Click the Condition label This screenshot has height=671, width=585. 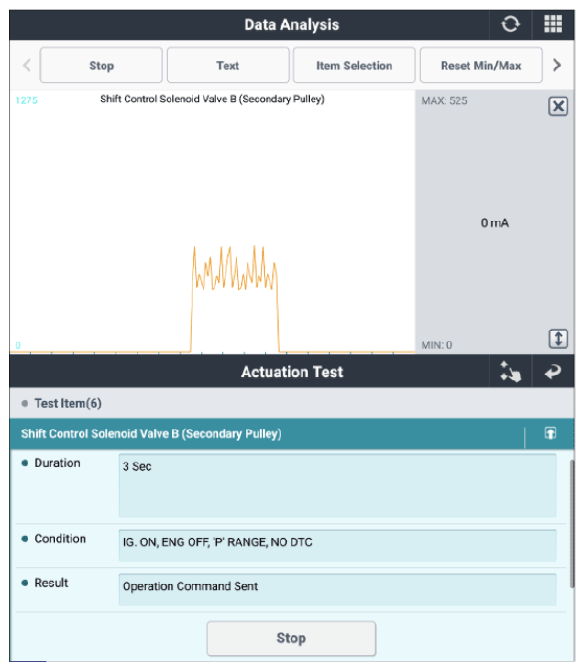pyautogui.click(x=60, y=539)
